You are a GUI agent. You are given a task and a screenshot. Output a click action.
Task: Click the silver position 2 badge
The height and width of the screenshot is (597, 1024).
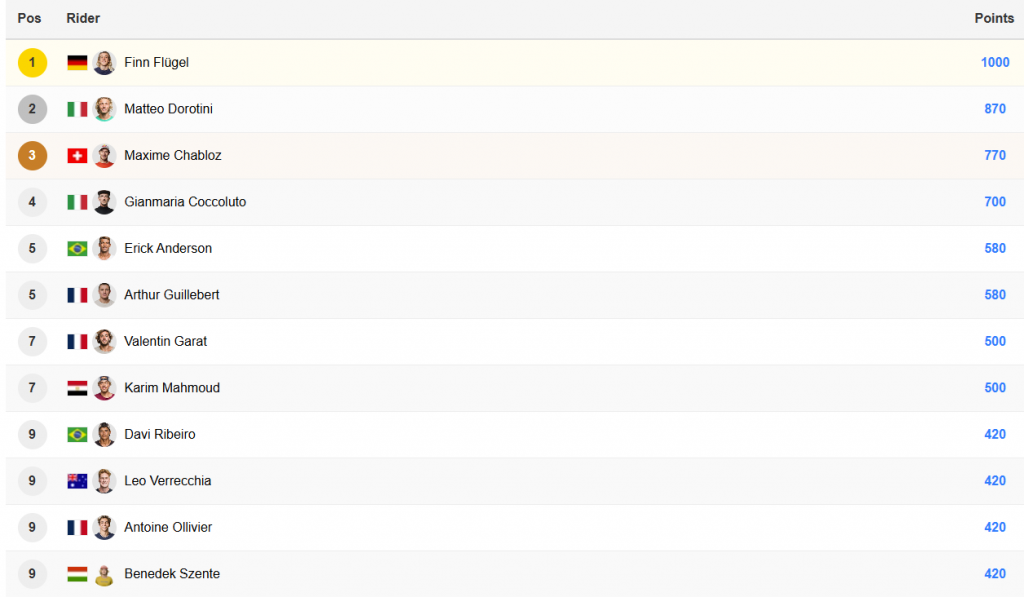click(32, 109)
